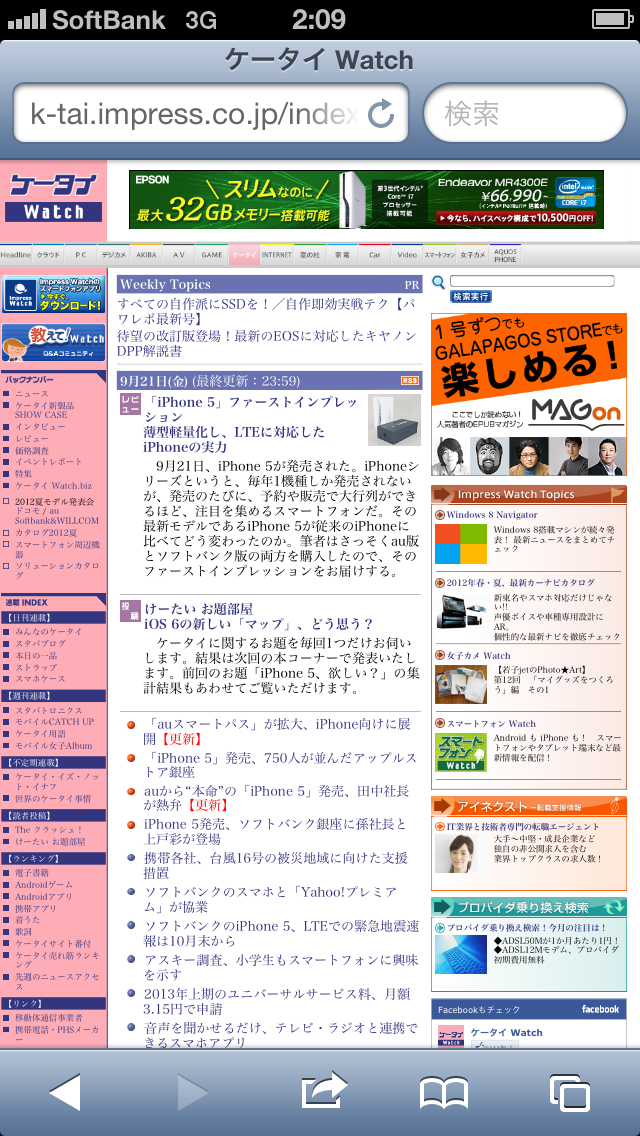Select the Headline tab
Image resolution: width=640 pixels, height=1136 pixels.
[16, 255]
